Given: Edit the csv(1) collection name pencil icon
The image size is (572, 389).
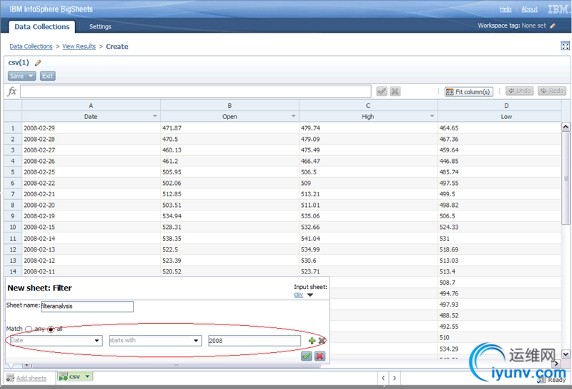Looking at the screenshot, I should click(x=38, y=63).
